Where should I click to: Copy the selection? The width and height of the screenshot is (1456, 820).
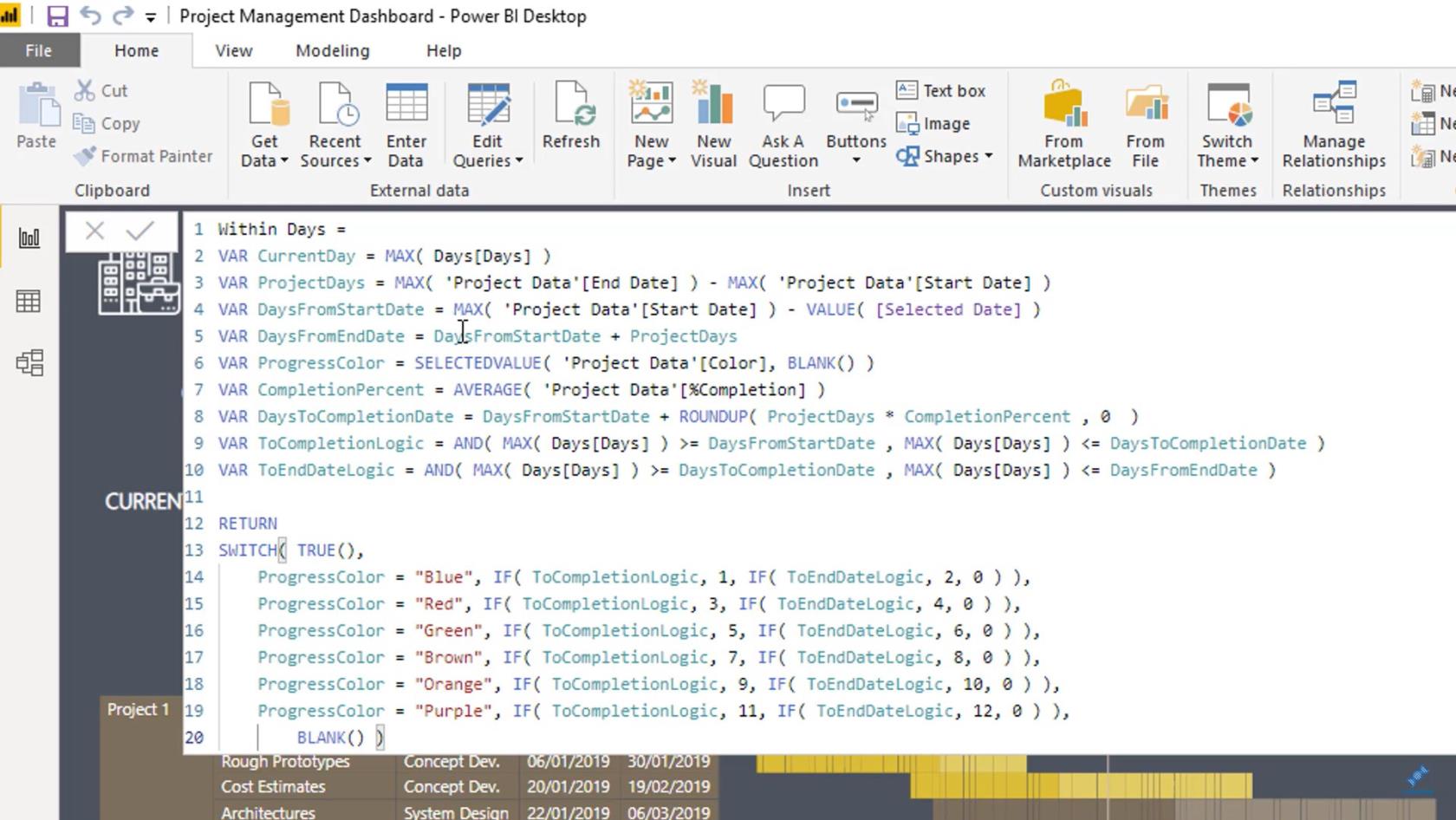pyautogui.click(x=107, y=123)
